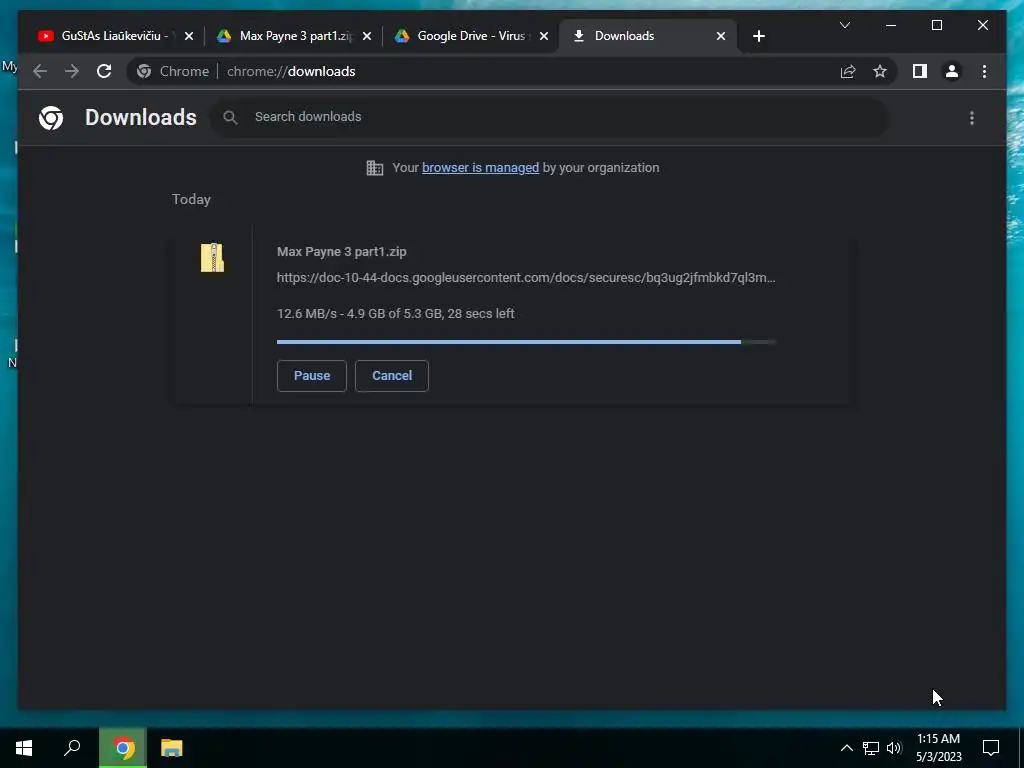Cancel the Max Payne 3 download
This screenshot has height=768, width=1024.
(x=392, y=376)
